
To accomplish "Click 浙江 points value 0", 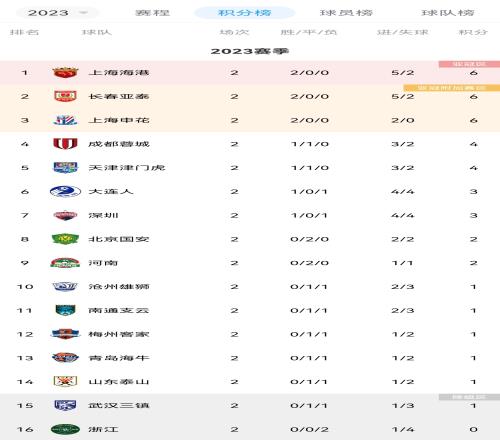I will tap(474, 429).
